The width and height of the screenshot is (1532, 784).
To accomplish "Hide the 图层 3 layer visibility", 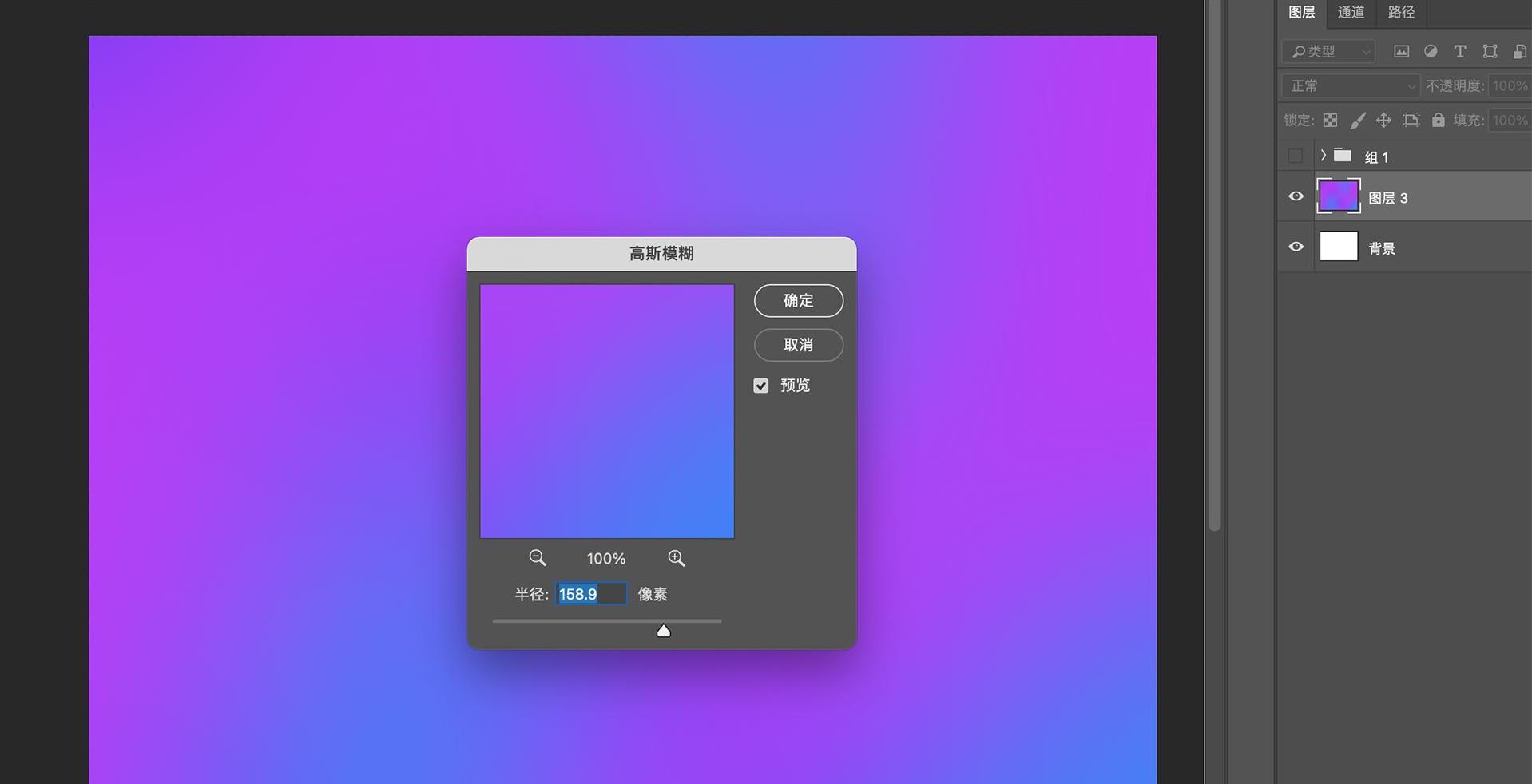I will coord(1295,196).
